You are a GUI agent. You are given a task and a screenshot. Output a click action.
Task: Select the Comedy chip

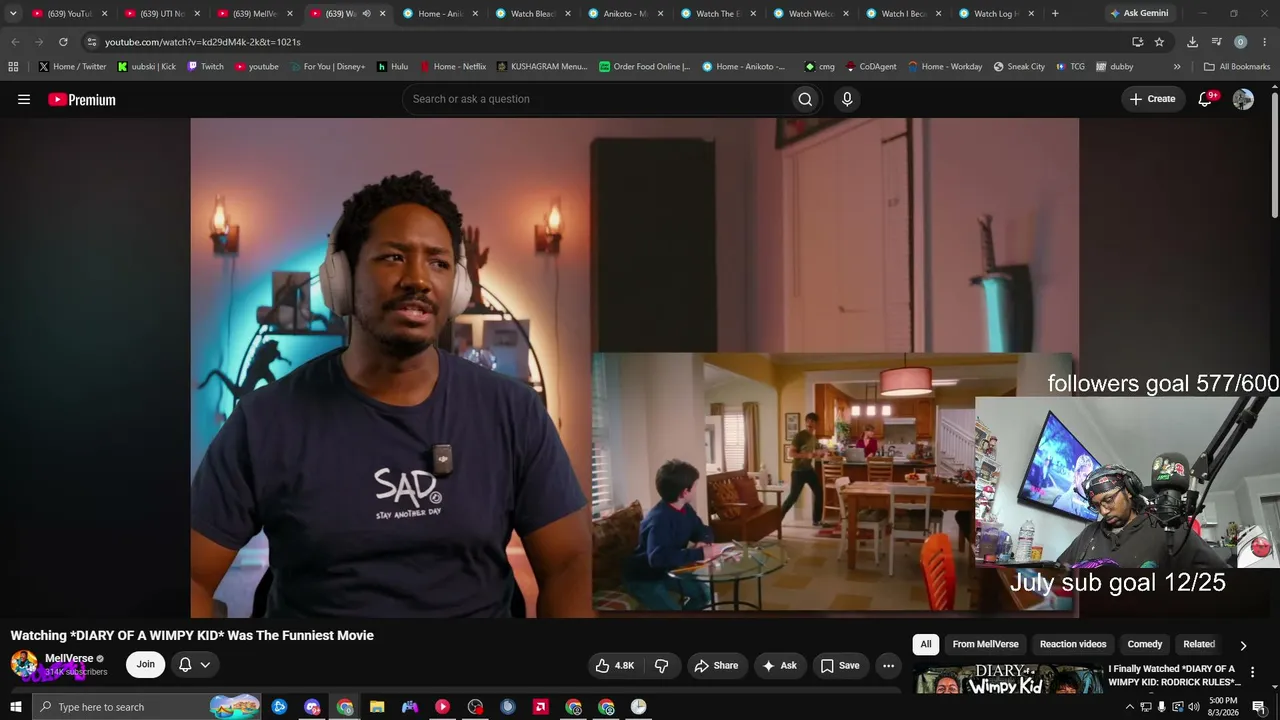click(1145, 645)
